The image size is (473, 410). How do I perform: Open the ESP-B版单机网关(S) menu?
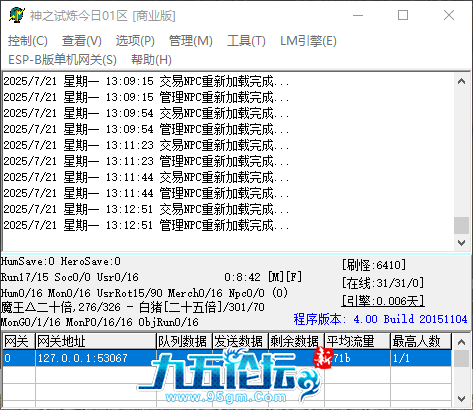[62, 60]
